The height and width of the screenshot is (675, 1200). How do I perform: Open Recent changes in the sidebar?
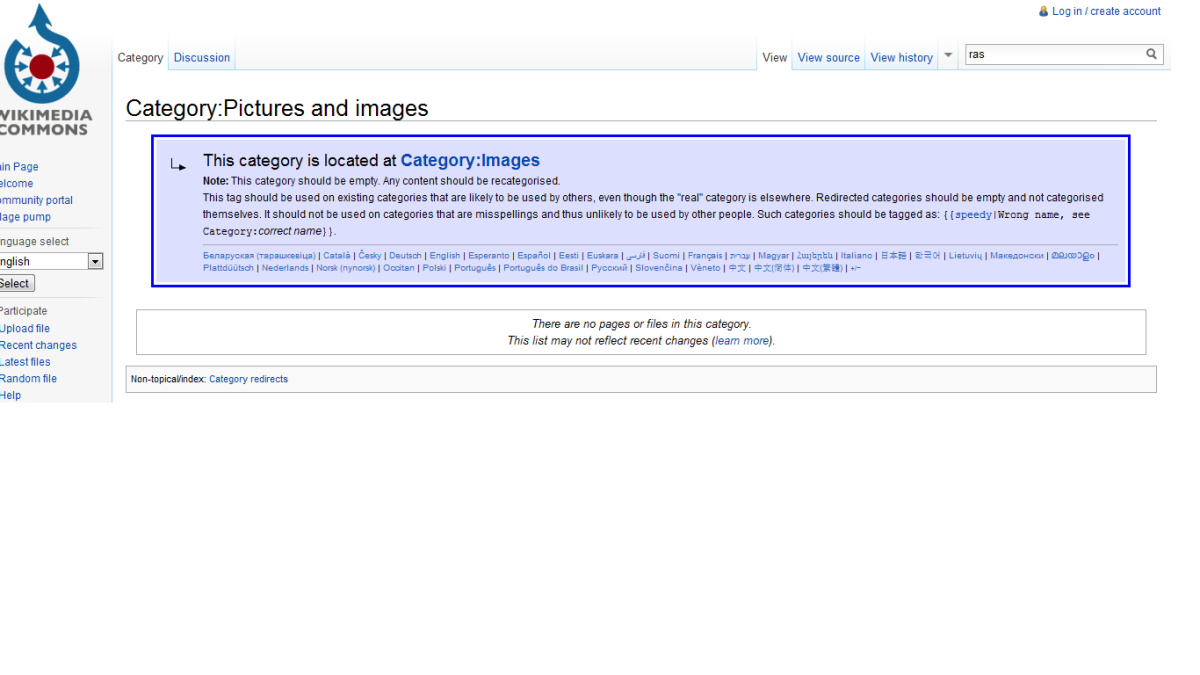click(38, 344)
